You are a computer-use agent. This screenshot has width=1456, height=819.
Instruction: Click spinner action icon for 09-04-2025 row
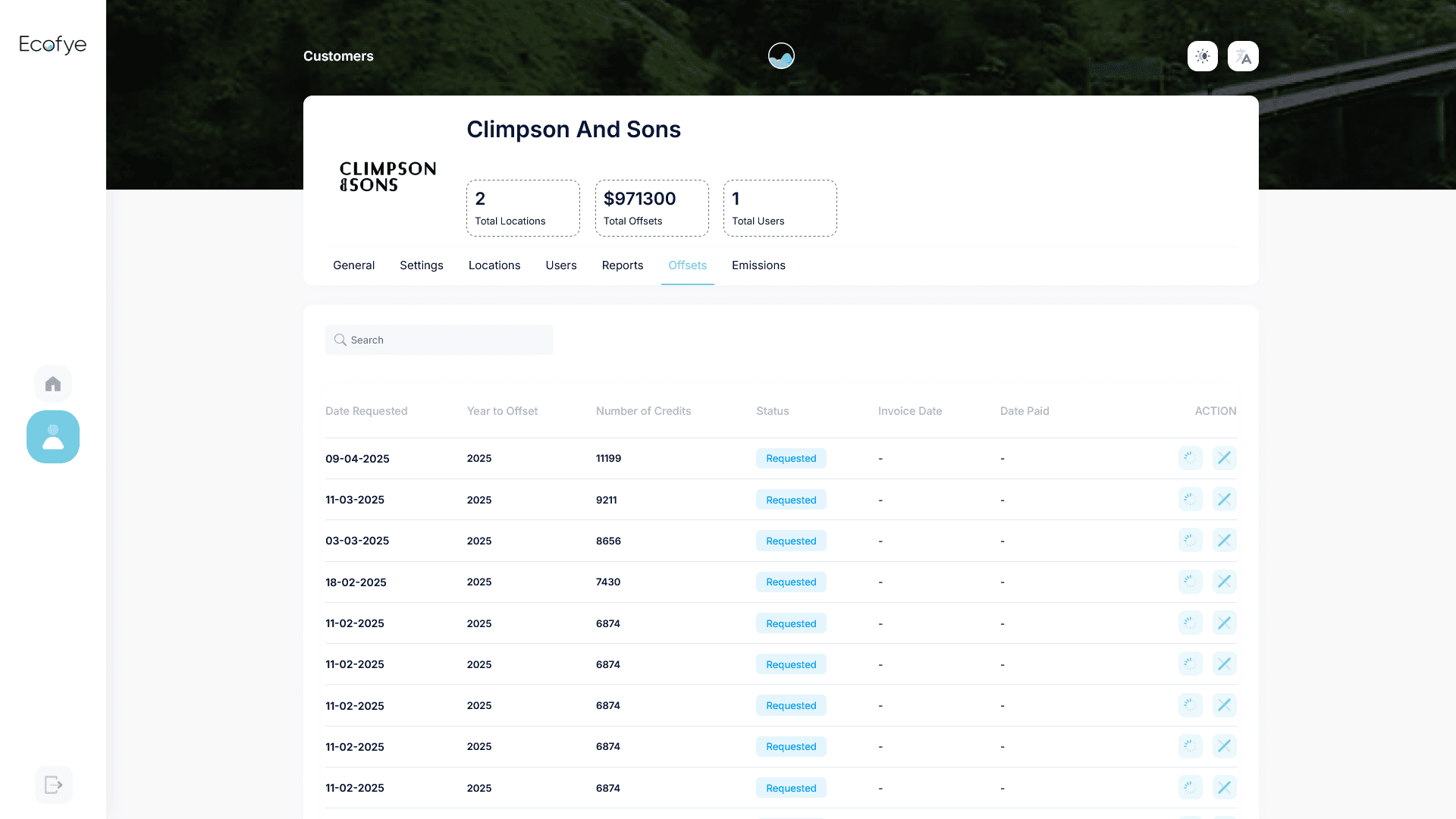(x=1190, y=458)
